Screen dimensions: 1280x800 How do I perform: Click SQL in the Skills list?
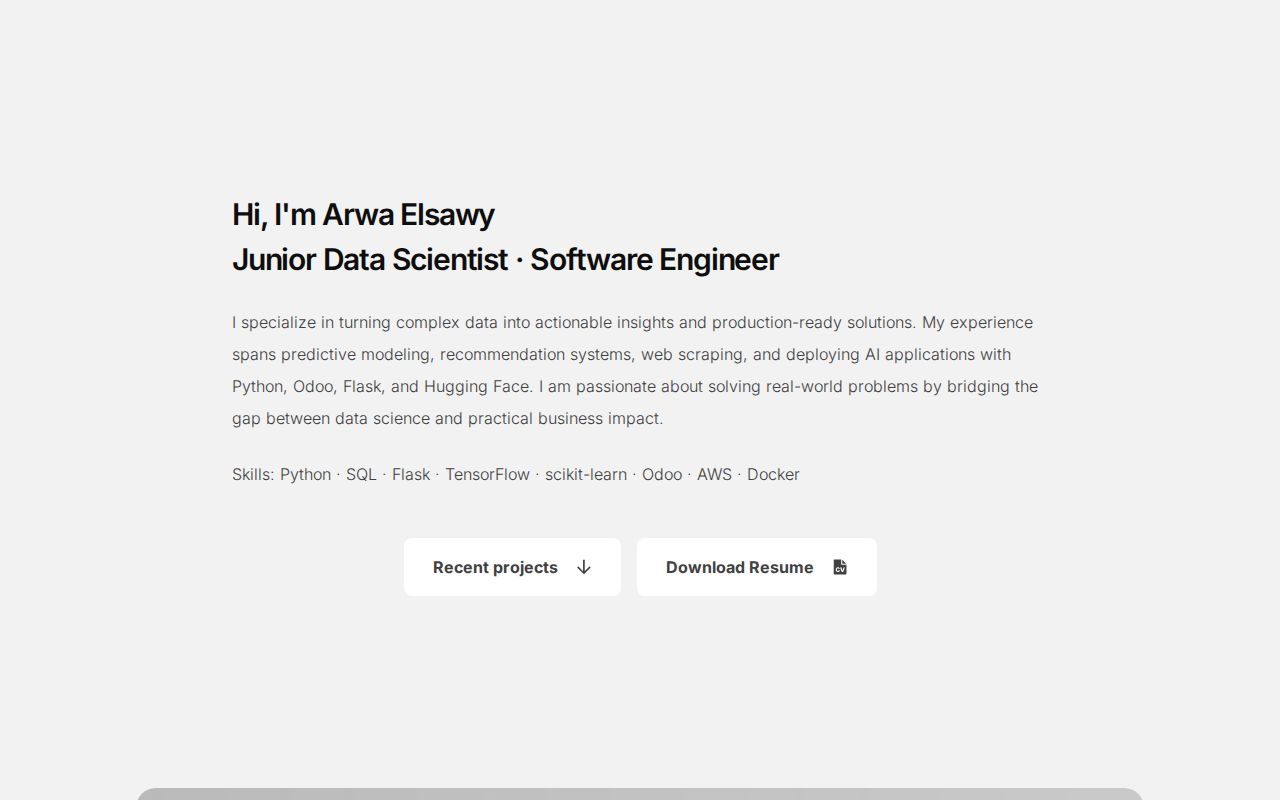[361, 474]
